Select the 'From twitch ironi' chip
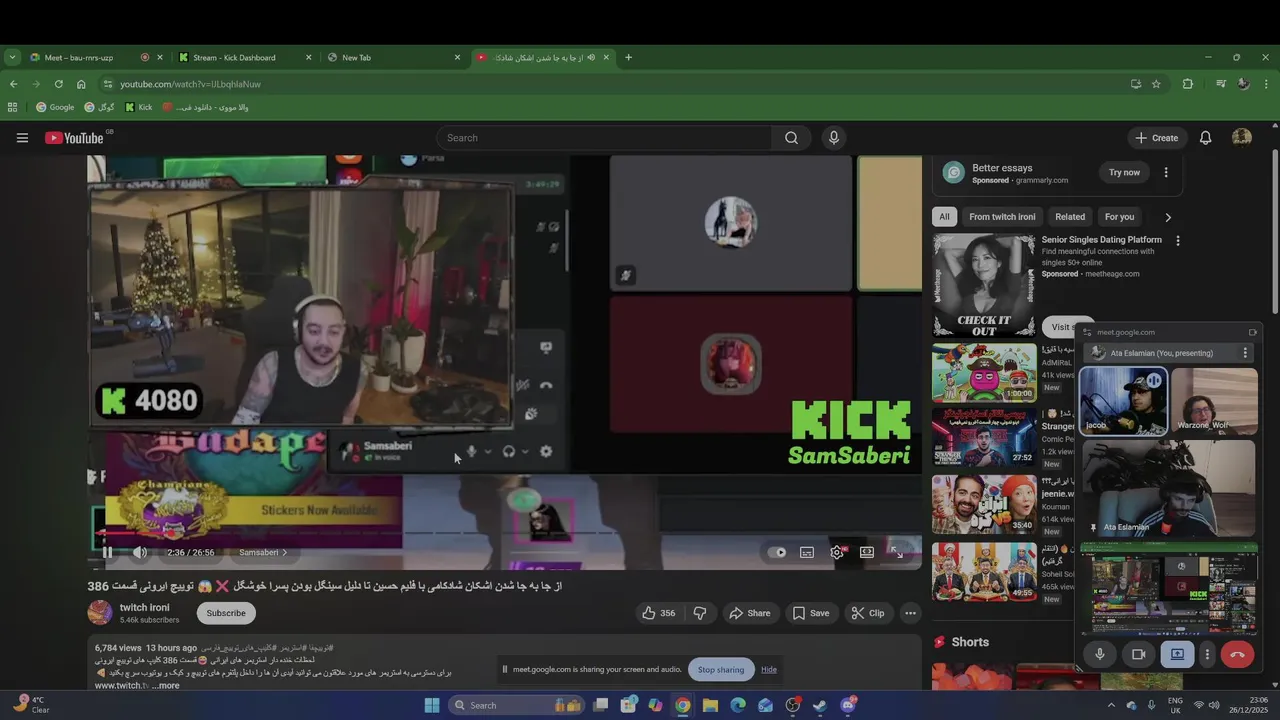1280x720 pixels. (1002, 217)
